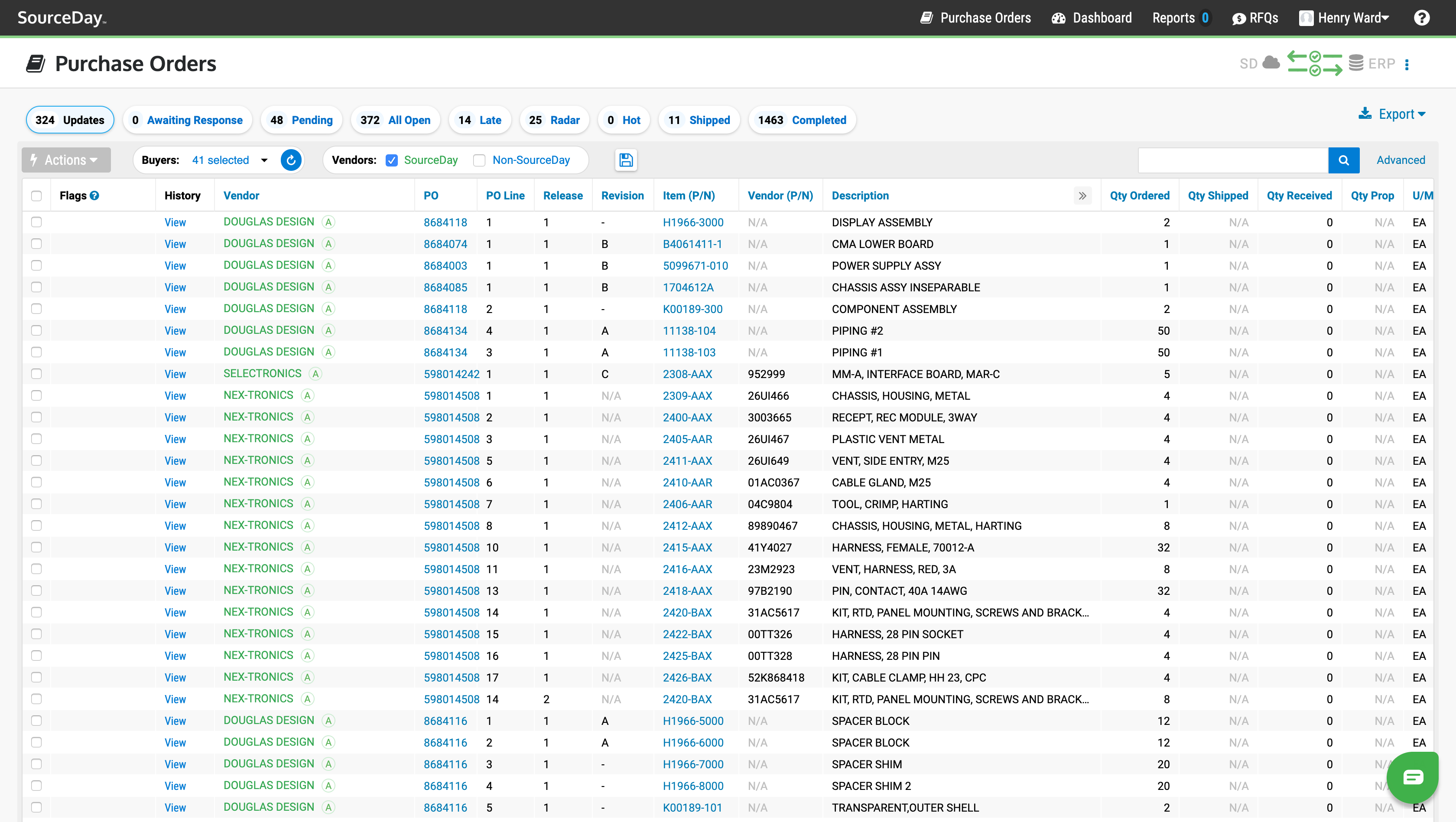Click the SD to ERP sync arrows icon
This screenshot has height=822, width=1456.
coord(1315,63)
